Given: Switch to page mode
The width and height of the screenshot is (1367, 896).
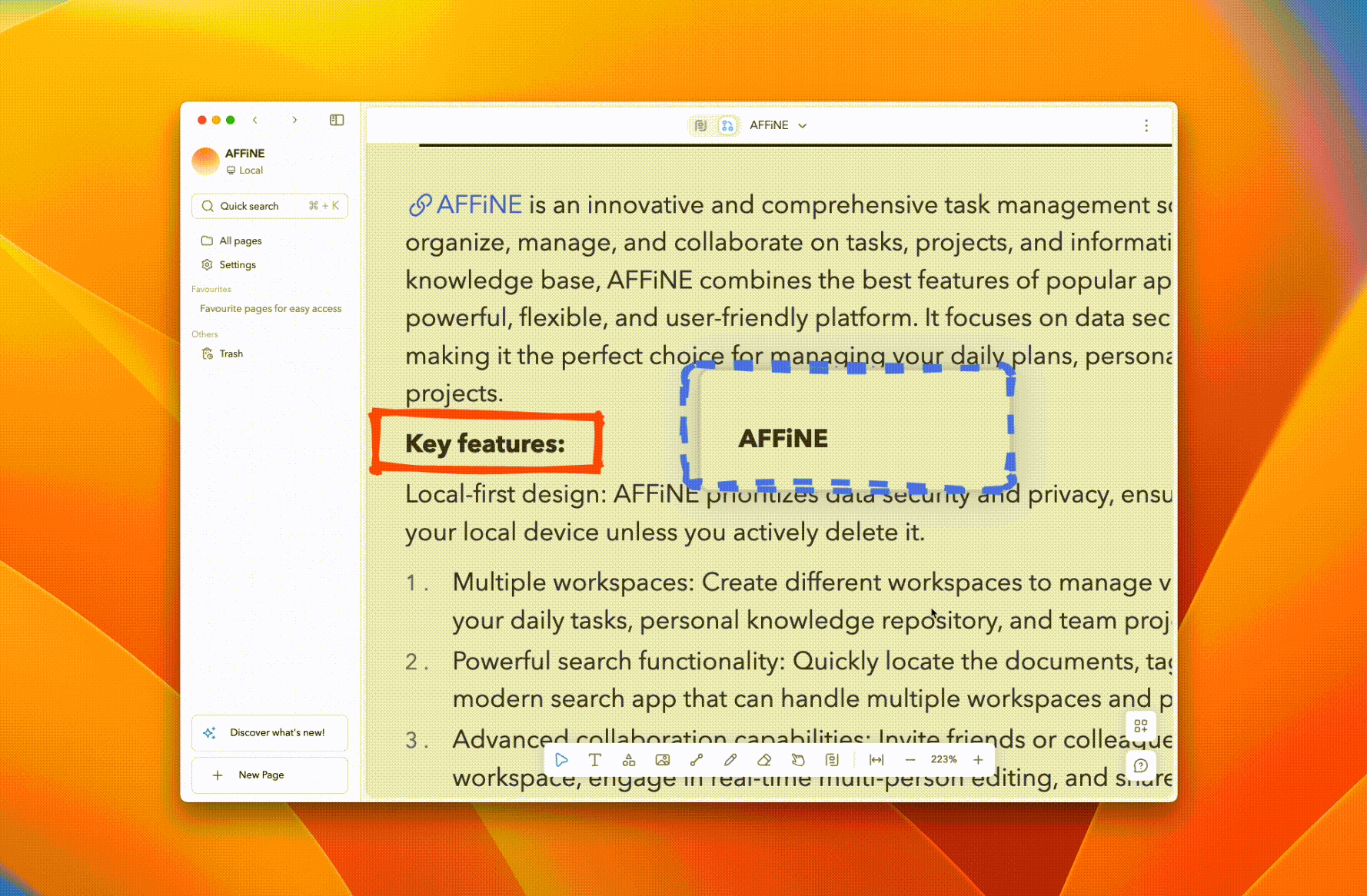Looking at the screenshot, I should click(x=700, y=125).
